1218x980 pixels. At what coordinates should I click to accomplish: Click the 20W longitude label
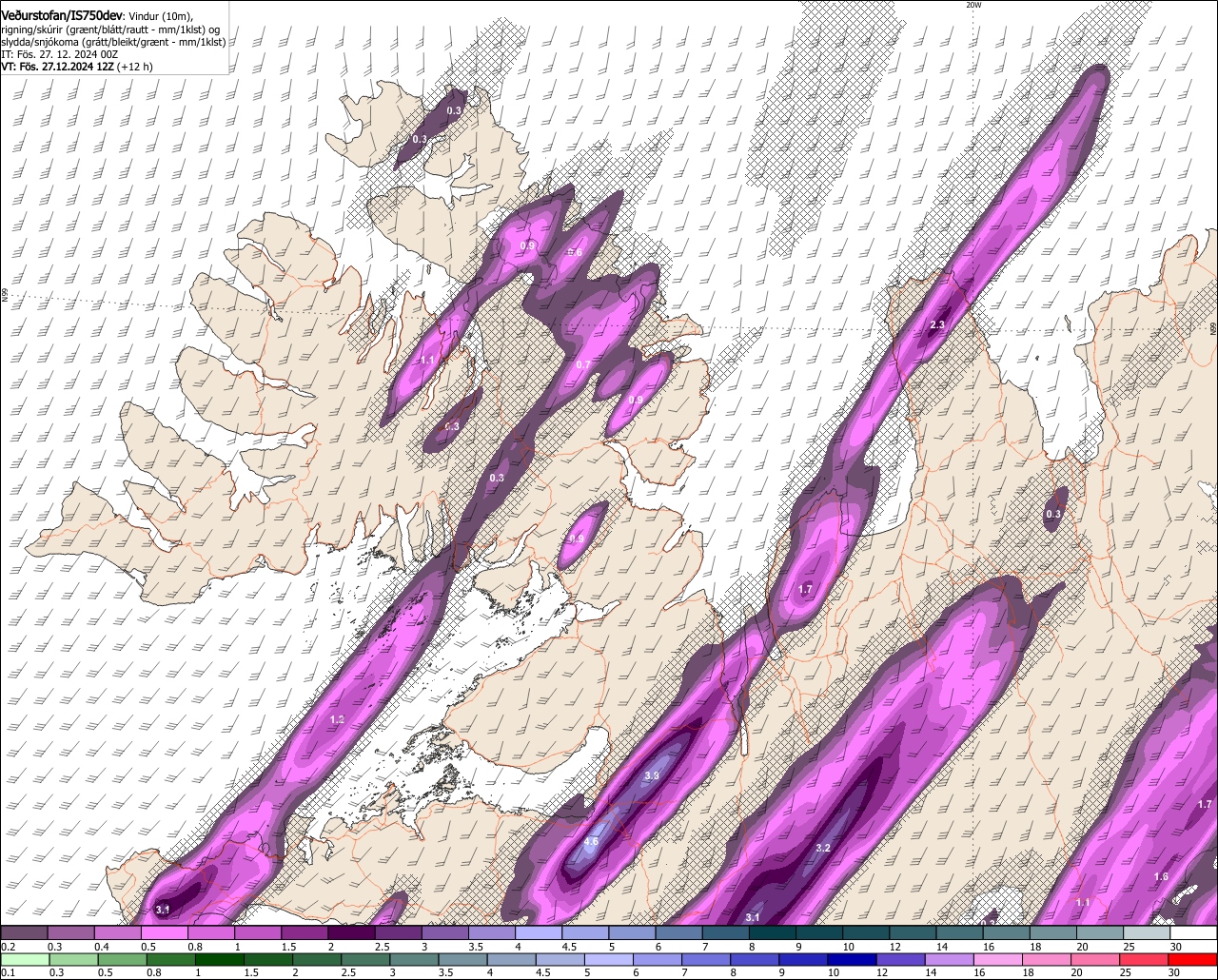pos(973,5)
